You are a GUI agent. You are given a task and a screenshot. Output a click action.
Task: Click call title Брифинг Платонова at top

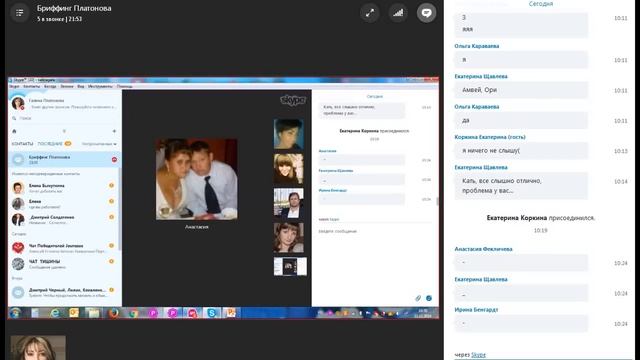[x=74, y=8]
